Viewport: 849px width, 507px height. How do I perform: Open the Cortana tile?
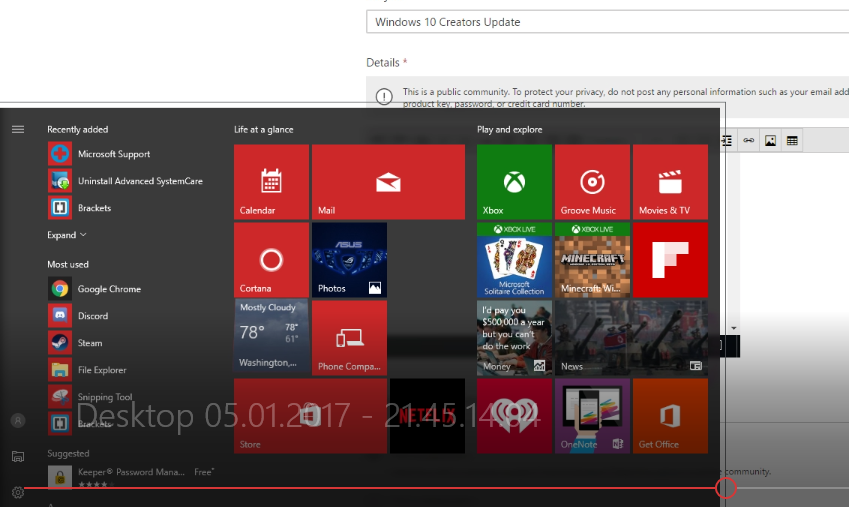[271, 260]
